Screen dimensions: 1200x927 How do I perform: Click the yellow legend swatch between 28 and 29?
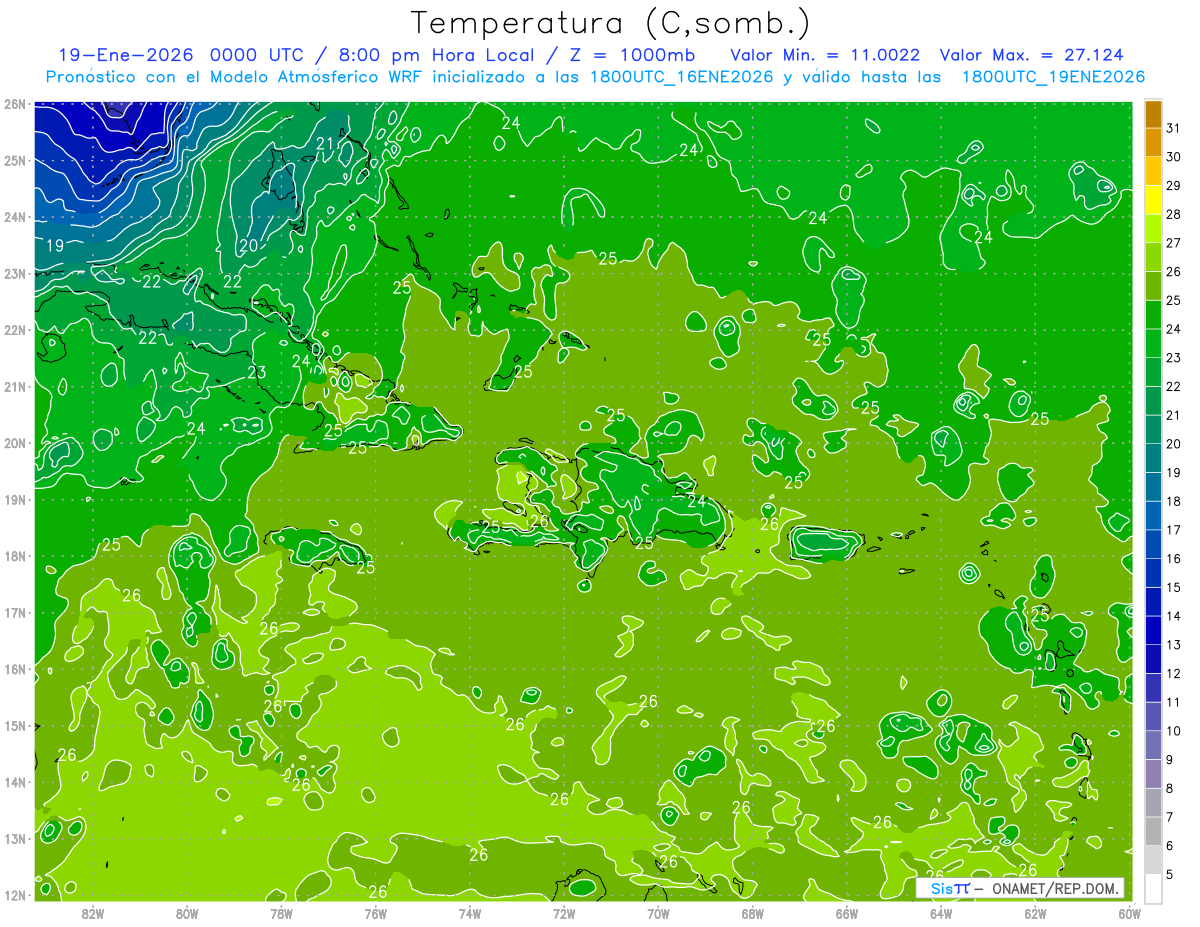click(x=1153, y=200)
